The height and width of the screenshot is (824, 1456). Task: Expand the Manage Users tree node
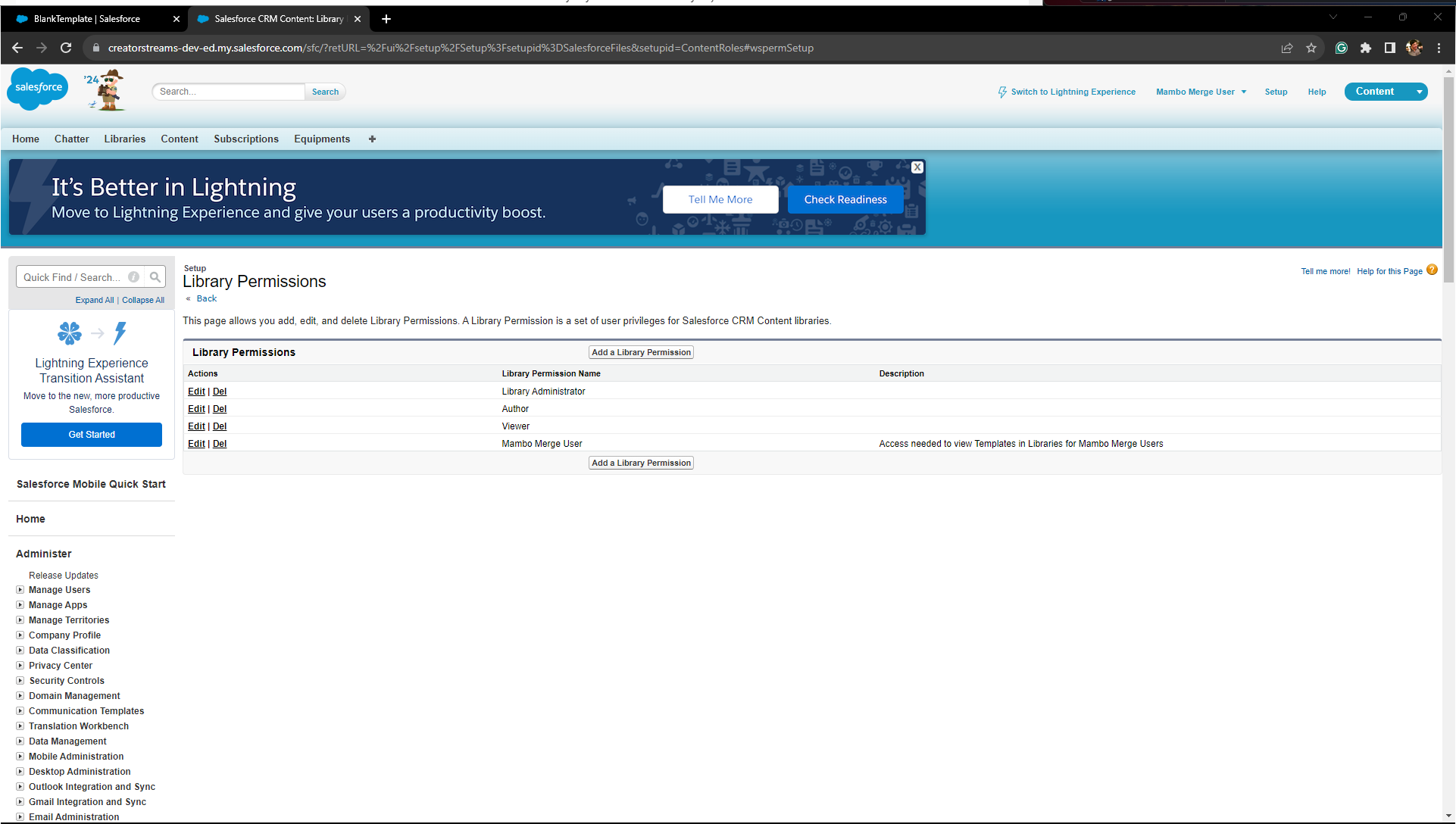20,590
